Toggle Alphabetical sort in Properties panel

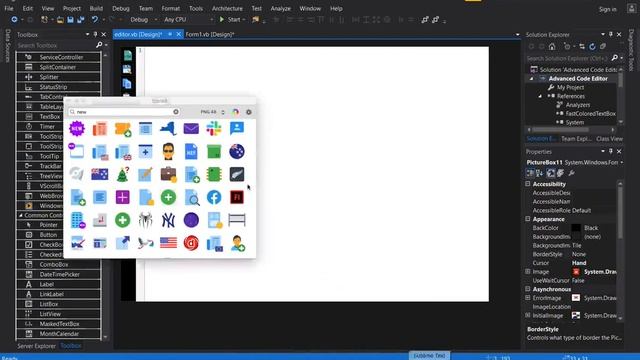coord(540,173)
